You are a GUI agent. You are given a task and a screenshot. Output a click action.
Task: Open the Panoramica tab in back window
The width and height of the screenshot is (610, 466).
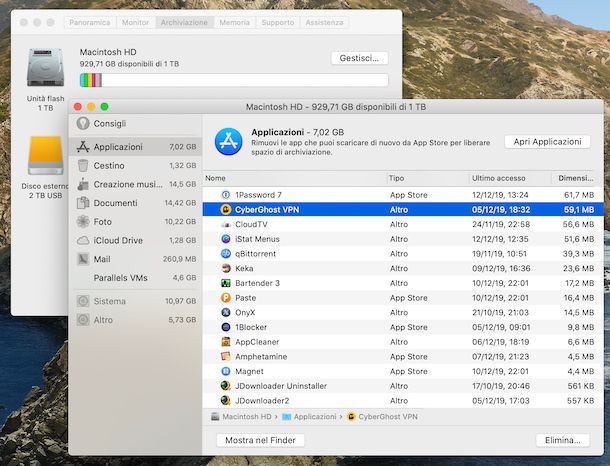[x=89, y=23]
